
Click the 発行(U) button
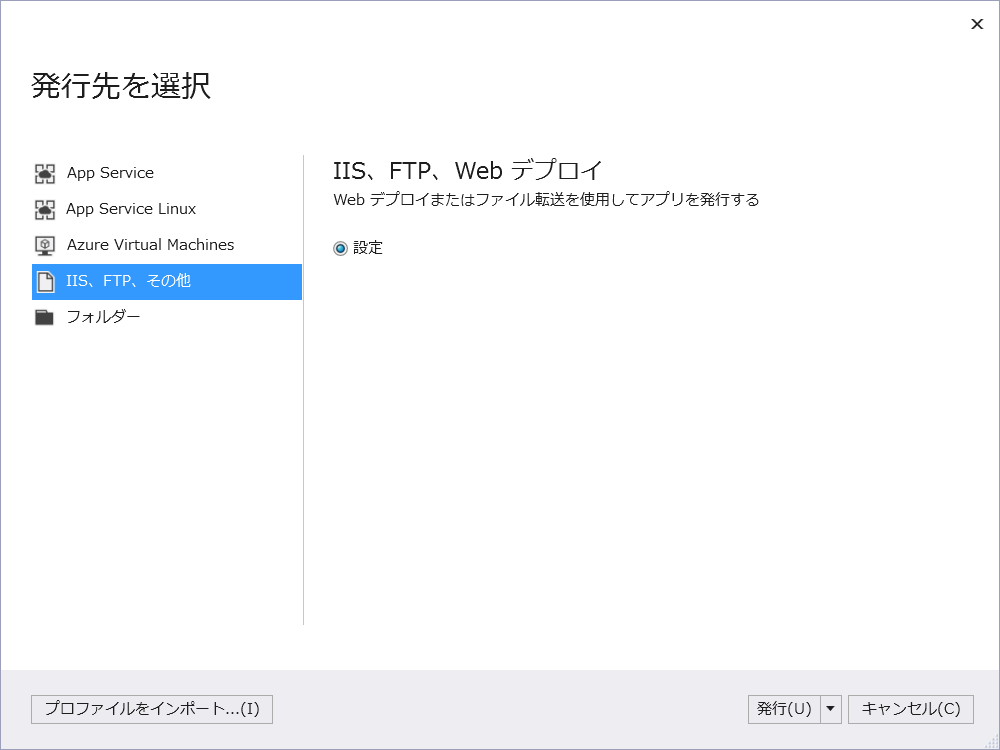(784, 709)
